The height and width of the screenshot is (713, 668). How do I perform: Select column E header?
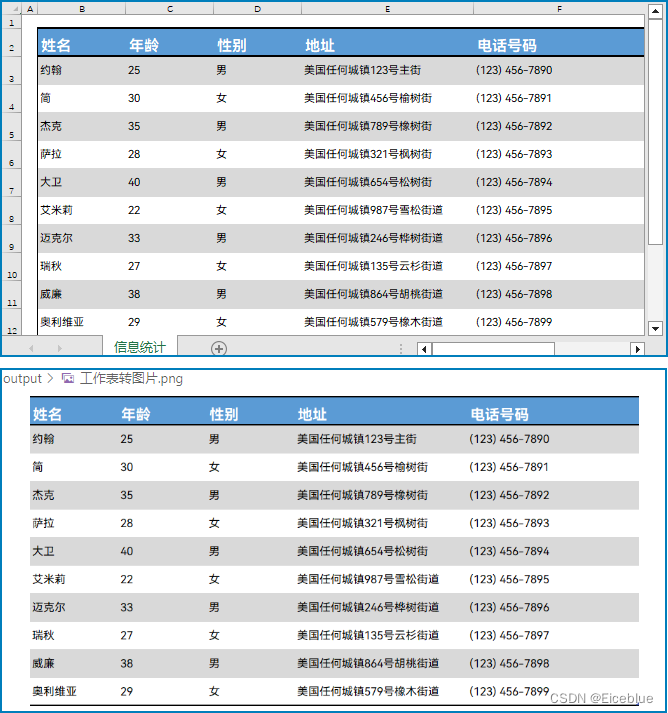(387, 9)
